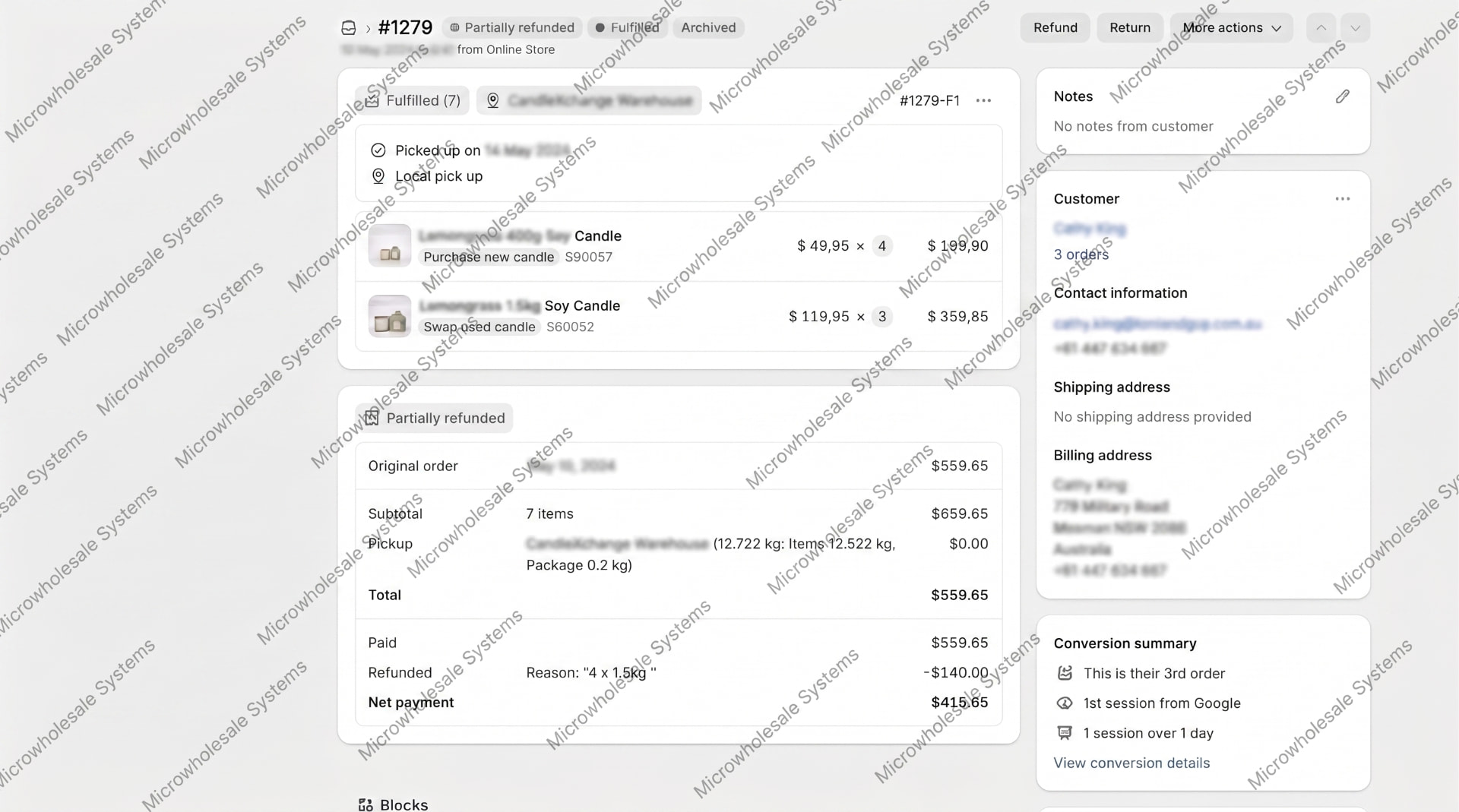Click the quantity 3 badge
1459x812 pixels.
[x=881, y=317]
